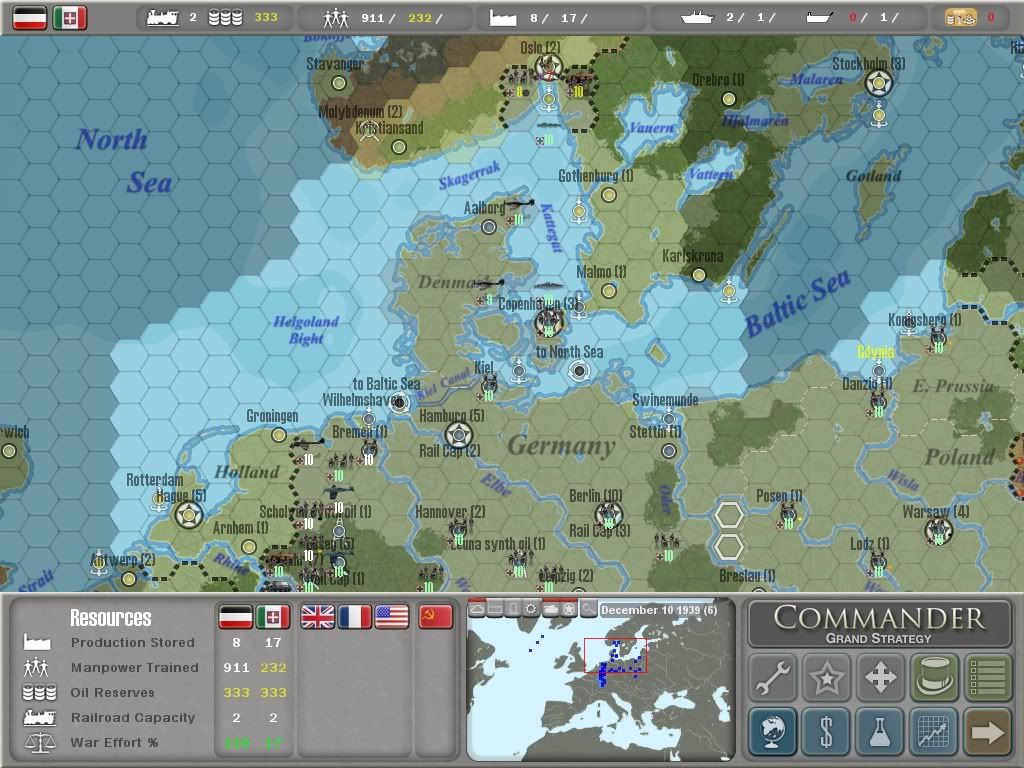The width and height of the screenshot is (1024, 768).
Task: Select the German flag in Resources panel
Action: coord(236,616)
